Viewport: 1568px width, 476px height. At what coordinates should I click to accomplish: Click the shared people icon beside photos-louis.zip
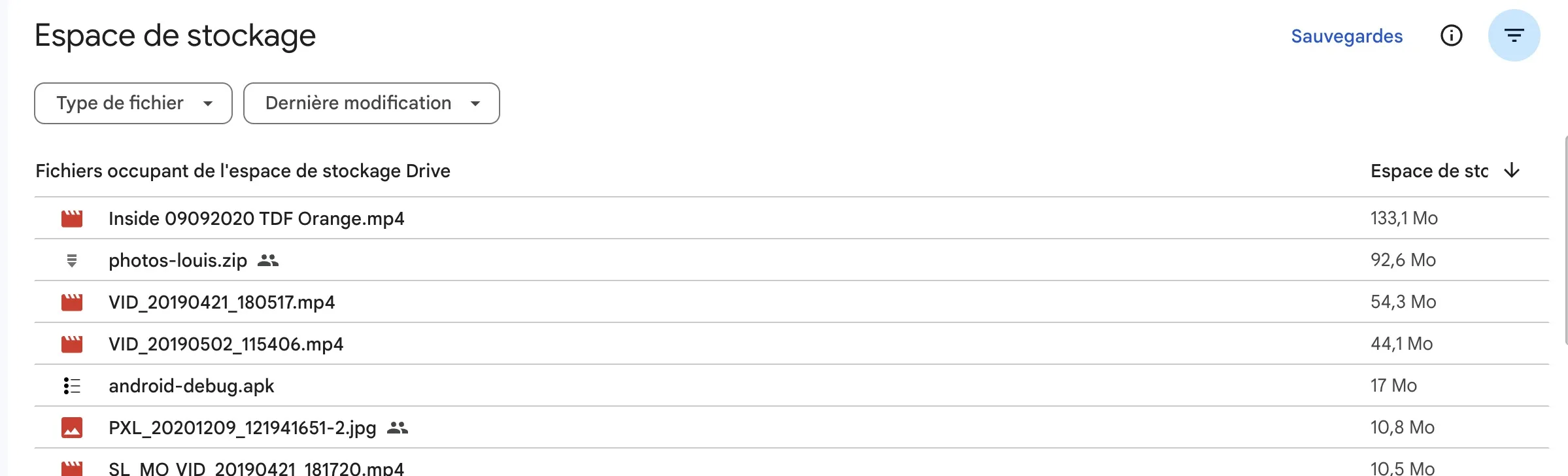click(268, 260)
